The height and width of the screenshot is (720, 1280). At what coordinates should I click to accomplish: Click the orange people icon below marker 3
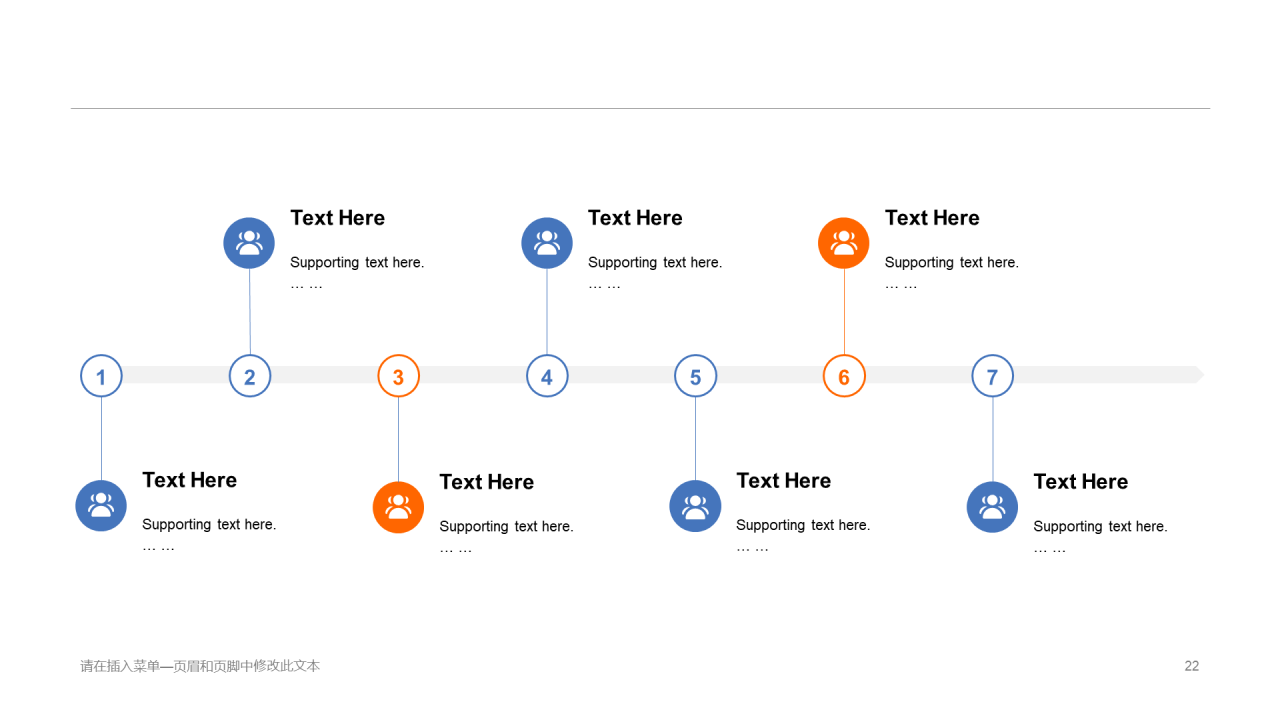(398, 507)
